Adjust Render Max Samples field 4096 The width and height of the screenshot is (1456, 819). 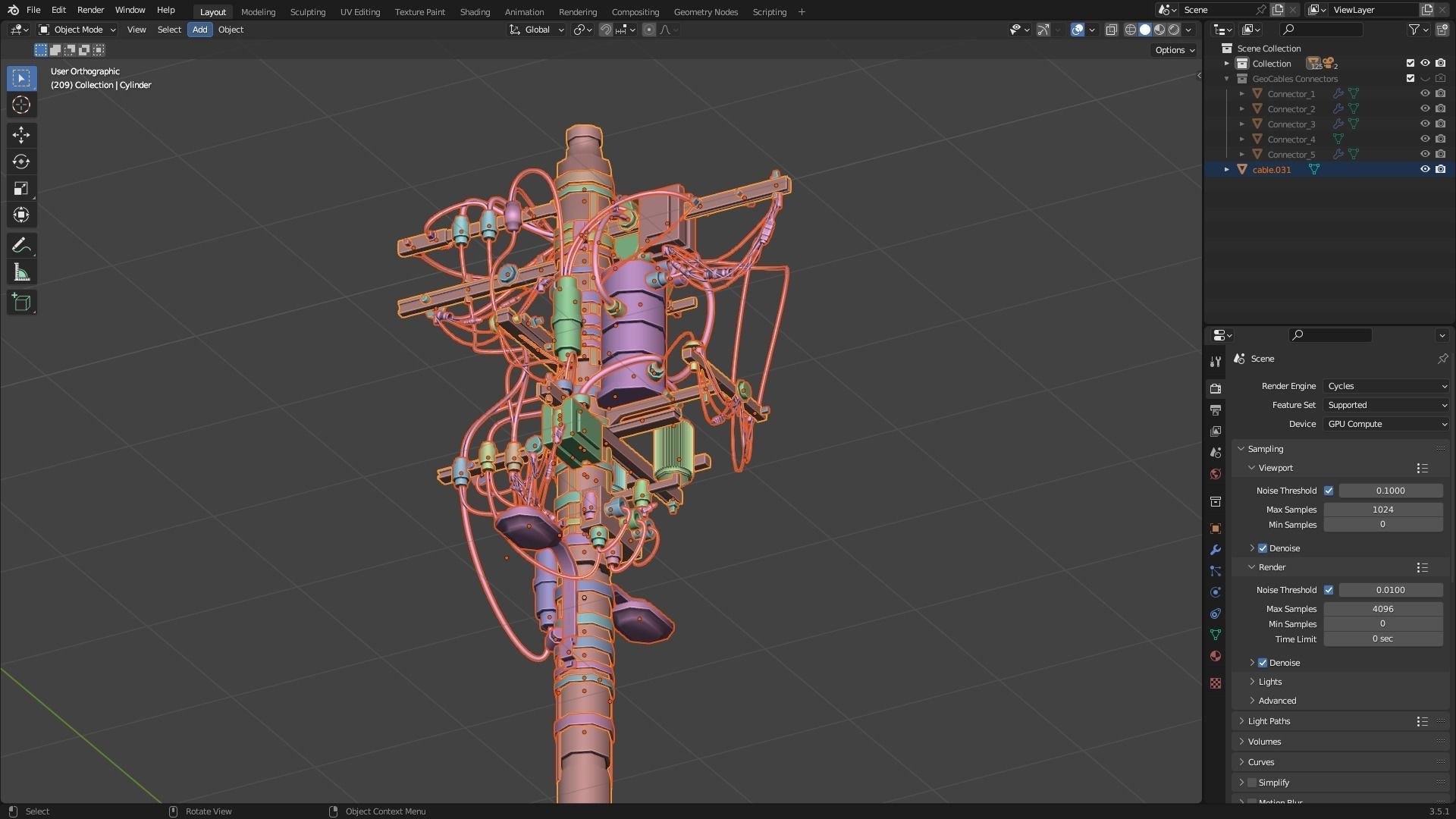click(x=1382, y=609)
